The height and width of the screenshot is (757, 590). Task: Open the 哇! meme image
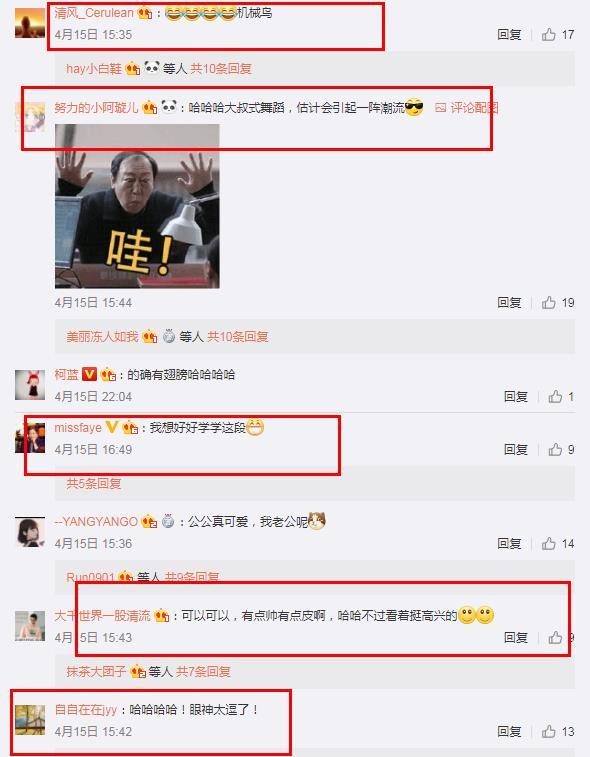pyautogui.click(x=137, y=206)
